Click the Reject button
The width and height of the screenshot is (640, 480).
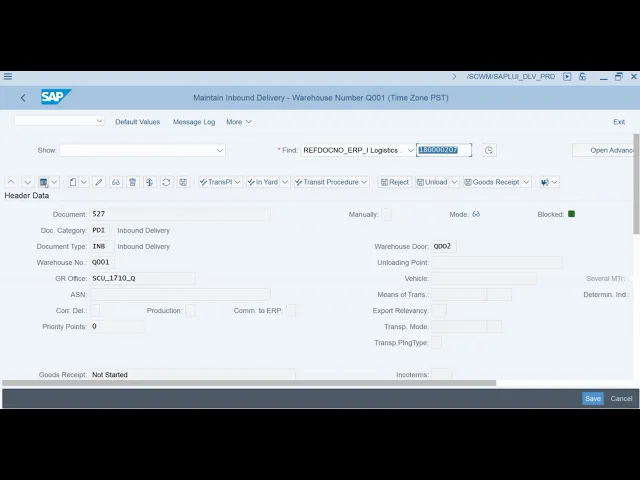[x=395, y=182]
